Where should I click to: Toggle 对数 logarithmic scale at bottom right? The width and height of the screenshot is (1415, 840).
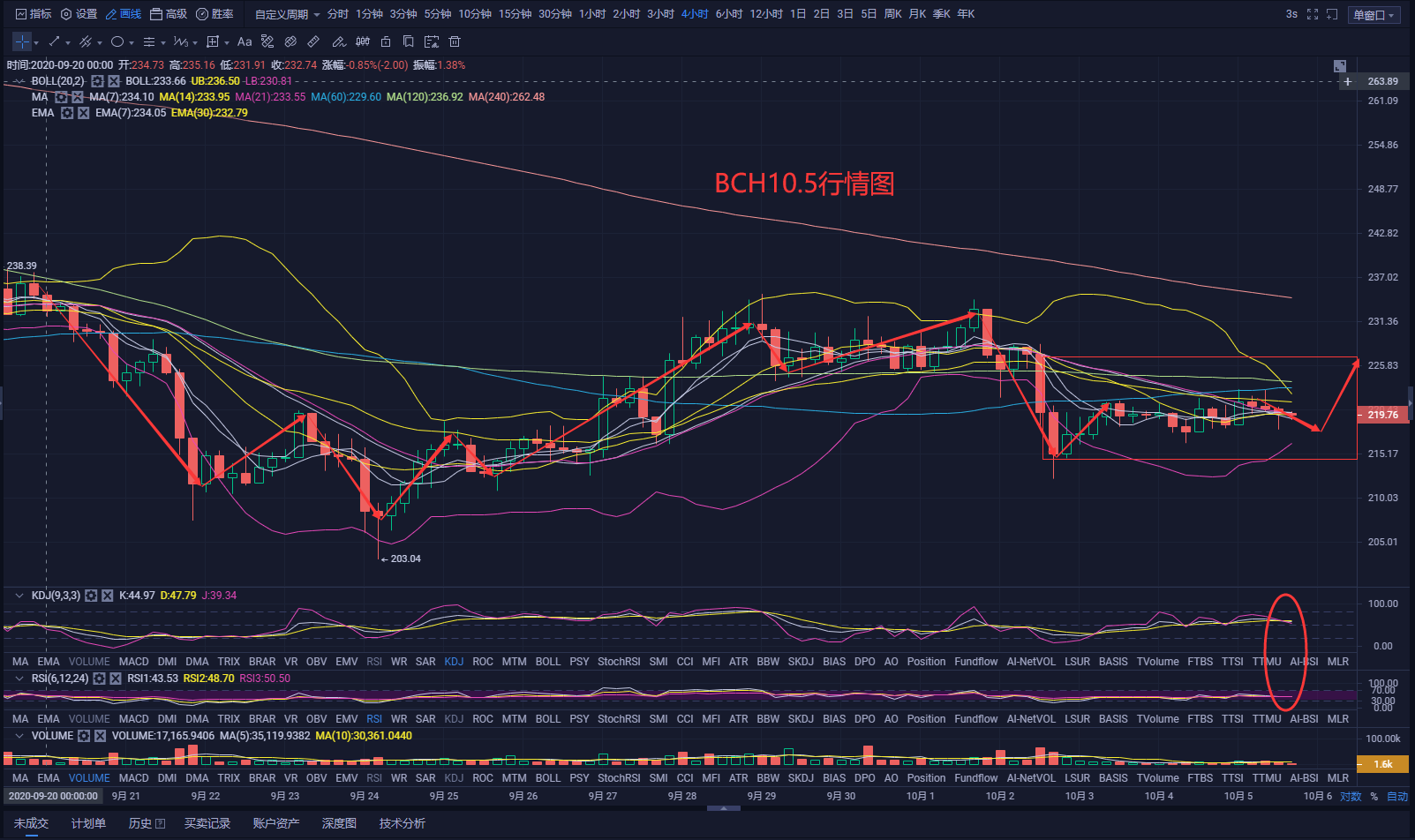(x=1351, y=795)
